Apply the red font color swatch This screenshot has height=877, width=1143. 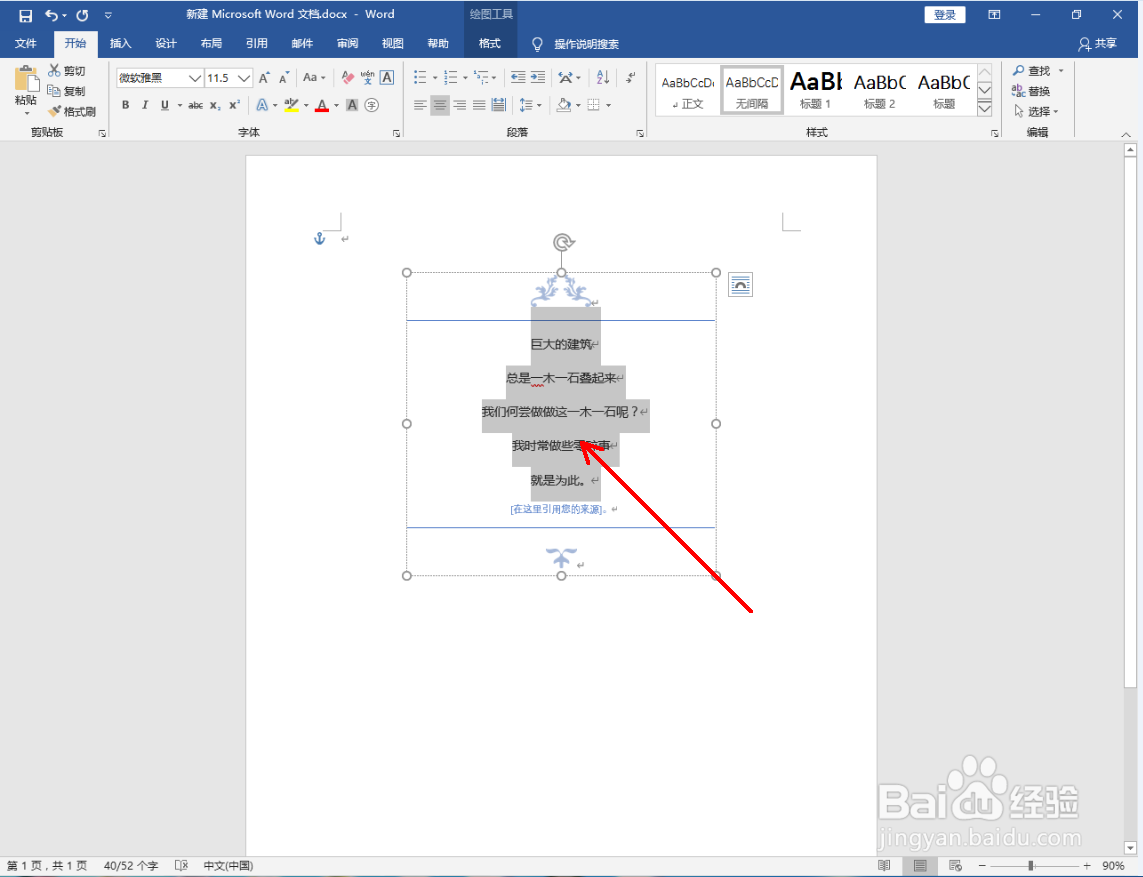point(321,105)
